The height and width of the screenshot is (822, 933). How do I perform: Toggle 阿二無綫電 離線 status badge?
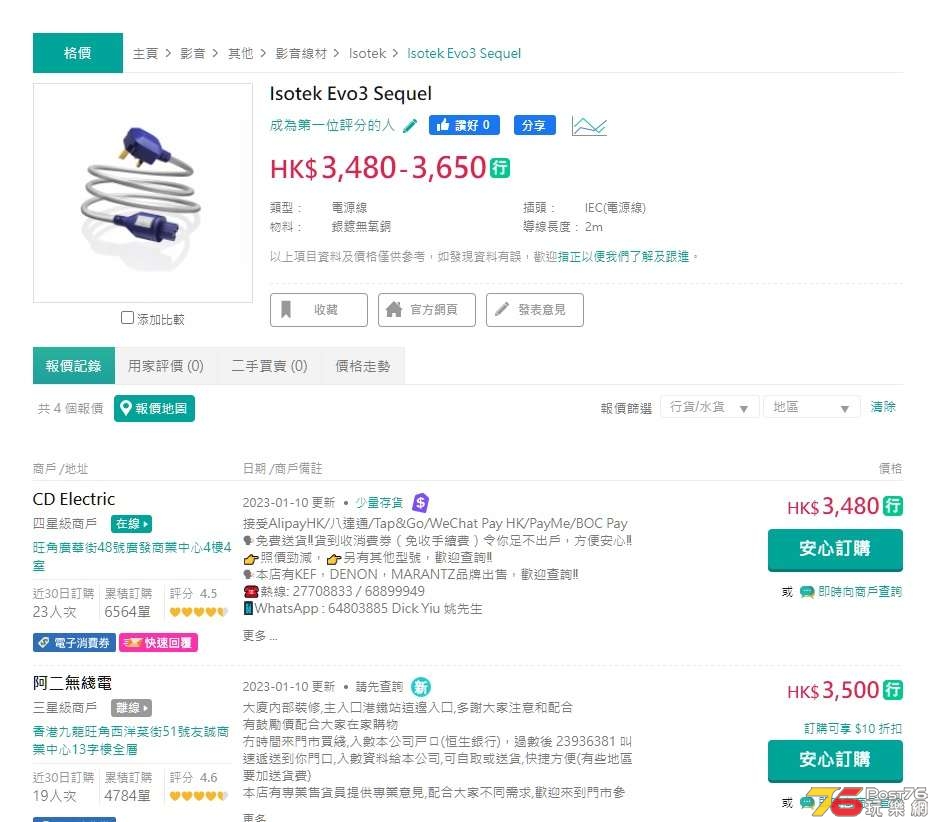132,708
